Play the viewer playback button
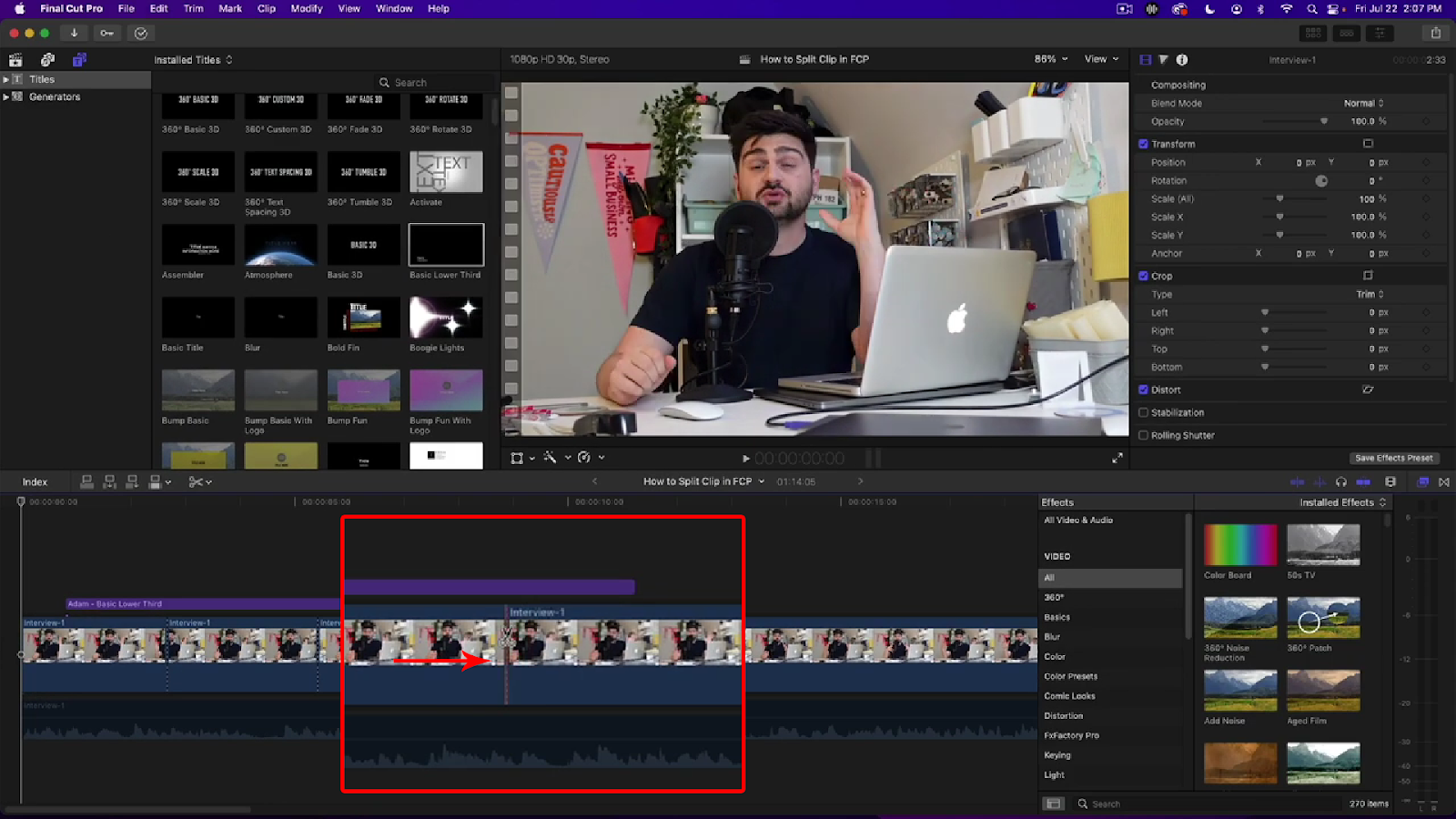1456x819 pixels. 745,459
